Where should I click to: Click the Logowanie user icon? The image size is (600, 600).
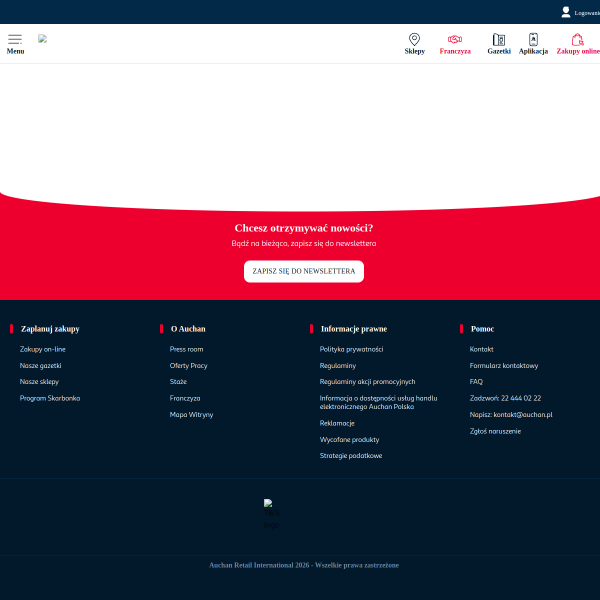click(x=566, y=12)
